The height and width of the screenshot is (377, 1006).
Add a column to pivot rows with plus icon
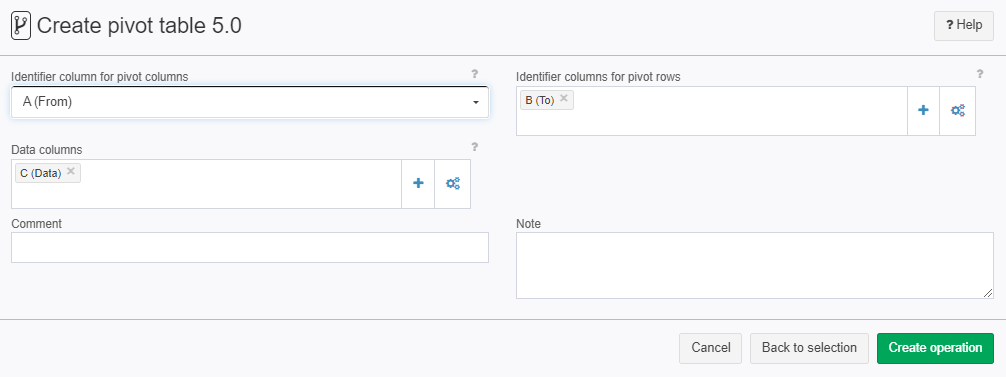point(923,110)
